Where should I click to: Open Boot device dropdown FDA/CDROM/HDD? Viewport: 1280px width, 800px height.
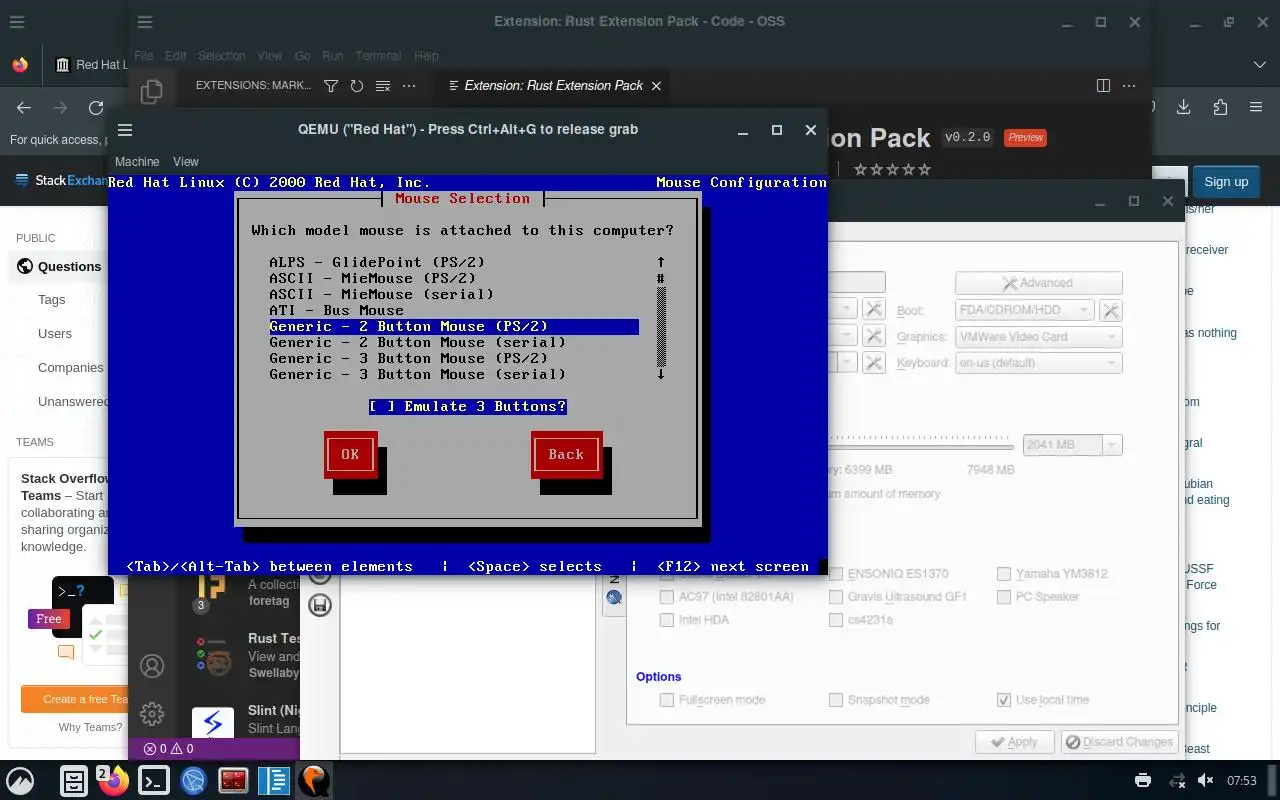coord(1024,310)
